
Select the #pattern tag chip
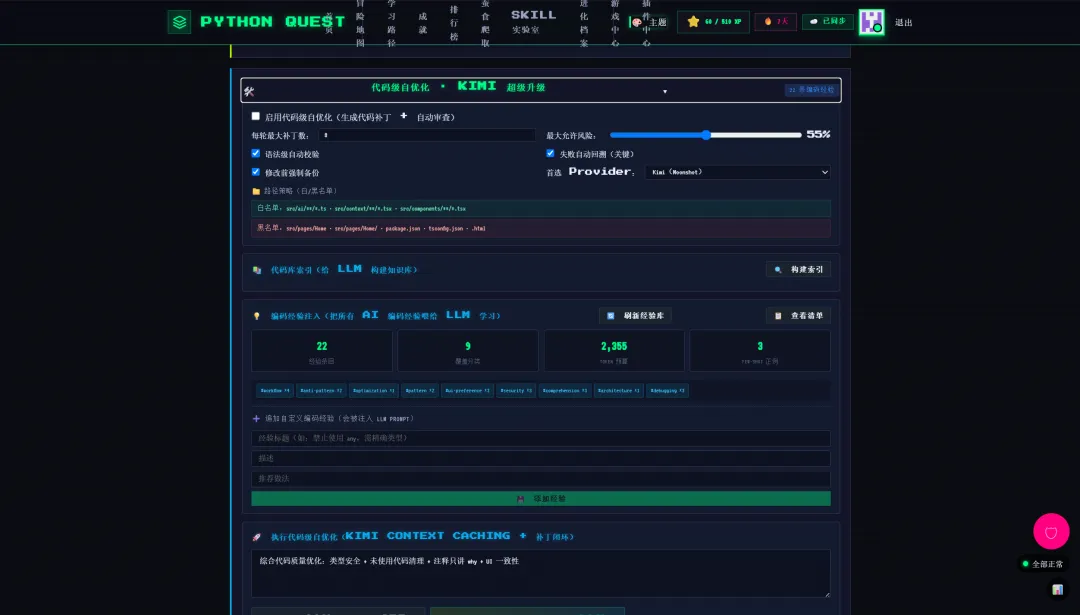tap(420, 390)
